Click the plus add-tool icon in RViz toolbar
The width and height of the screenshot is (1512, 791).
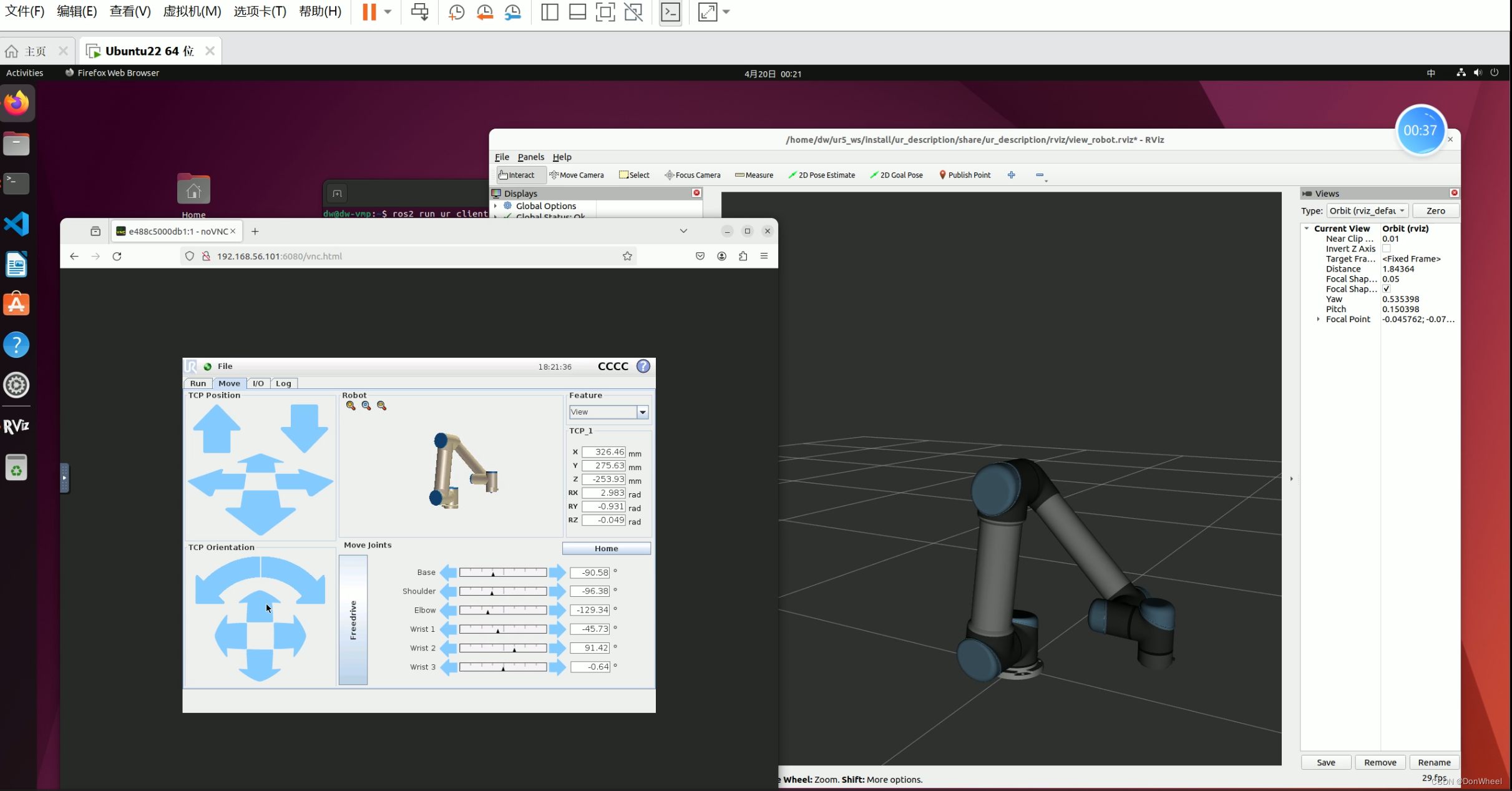pyautogui.click(x=1012, y=175)
